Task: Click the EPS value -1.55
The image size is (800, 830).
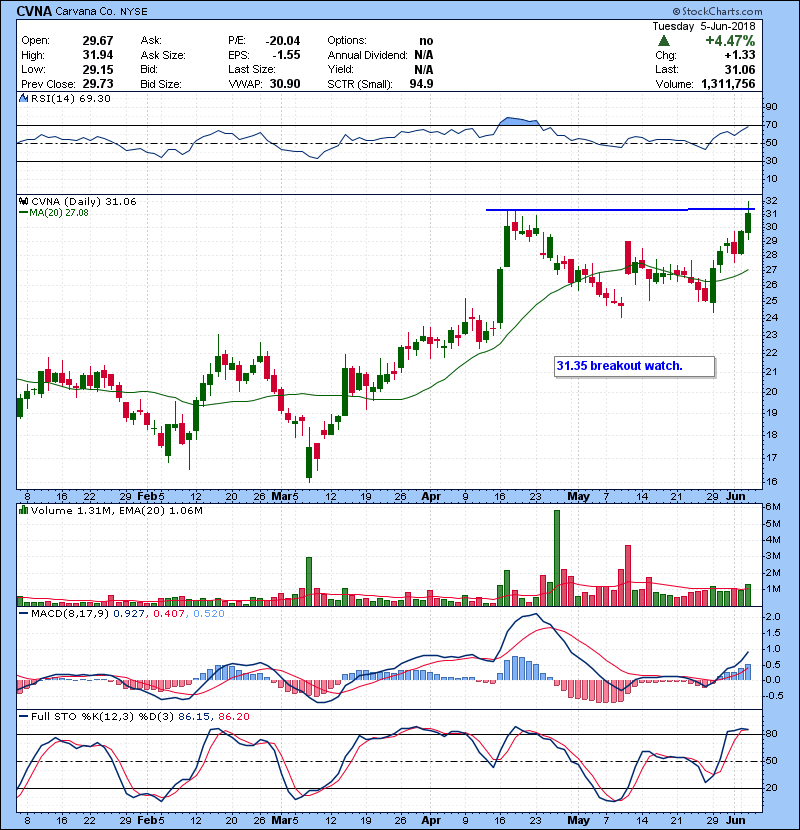Action: [286, 55]
